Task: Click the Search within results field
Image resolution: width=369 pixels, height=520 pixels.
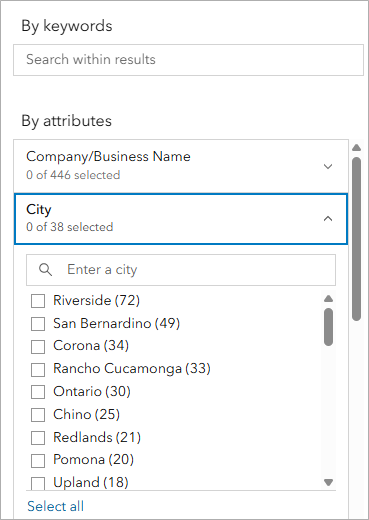Action: click(x=188, y=60)
